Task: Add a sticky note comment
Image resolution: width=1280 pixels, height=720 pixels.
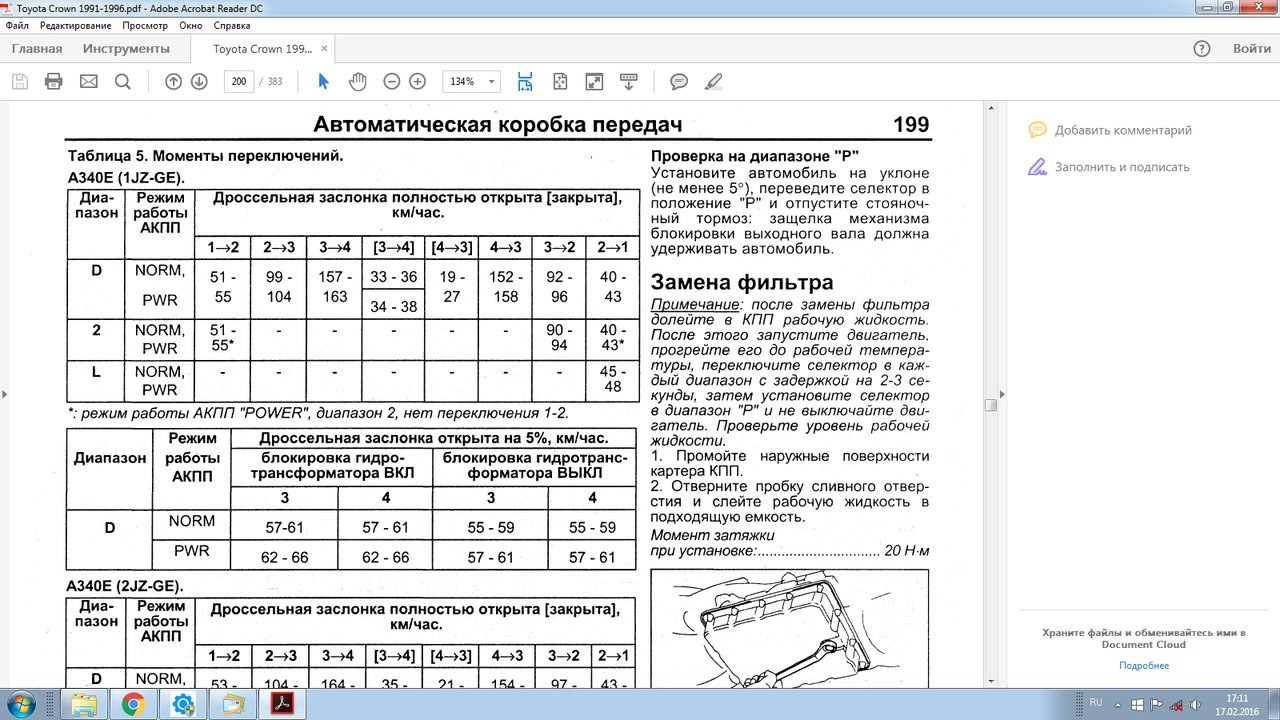Action: tap(679, 81)
